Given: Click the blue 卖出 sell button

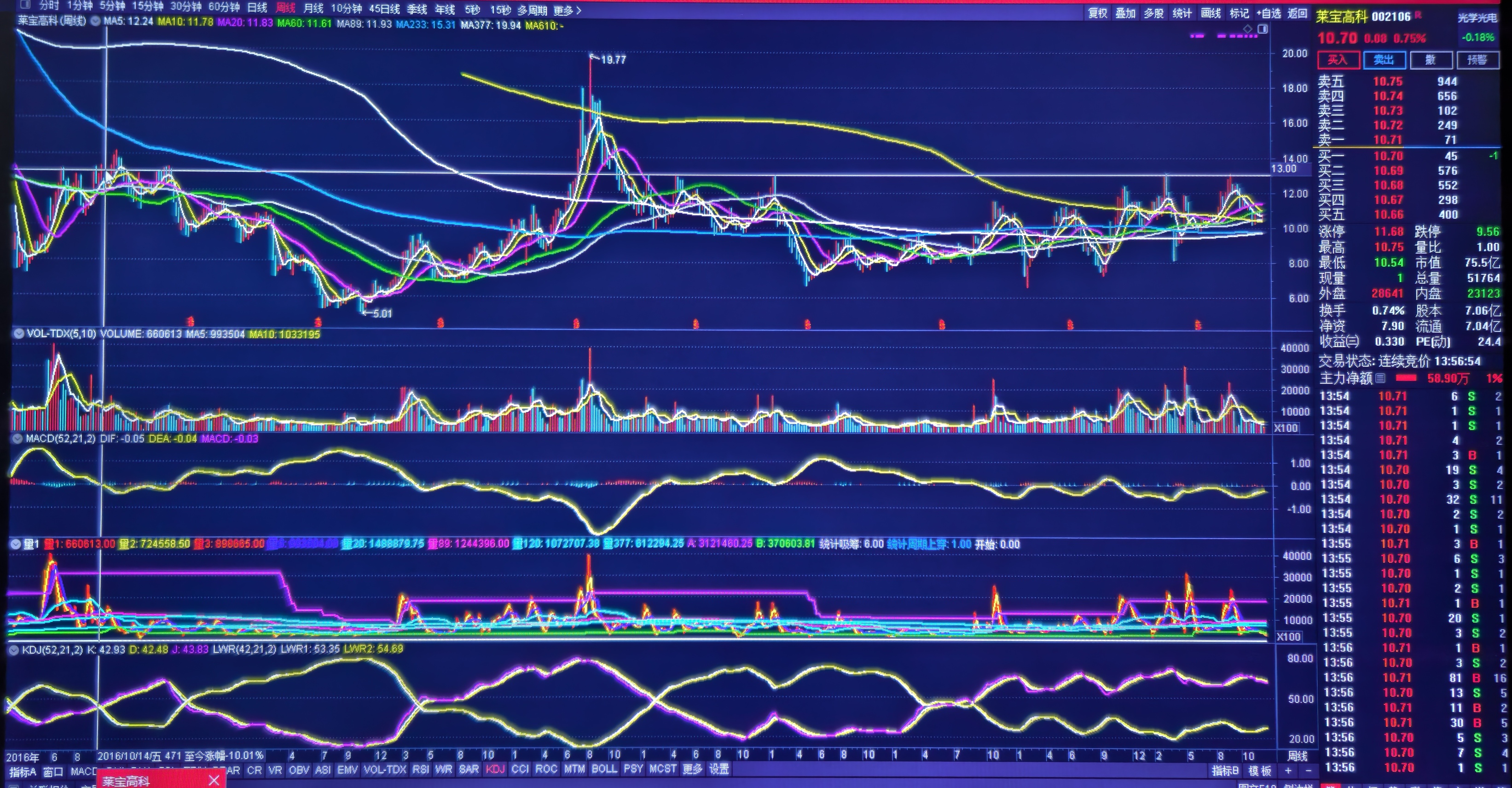Looking at the screenshot, I should point(1384,60).
